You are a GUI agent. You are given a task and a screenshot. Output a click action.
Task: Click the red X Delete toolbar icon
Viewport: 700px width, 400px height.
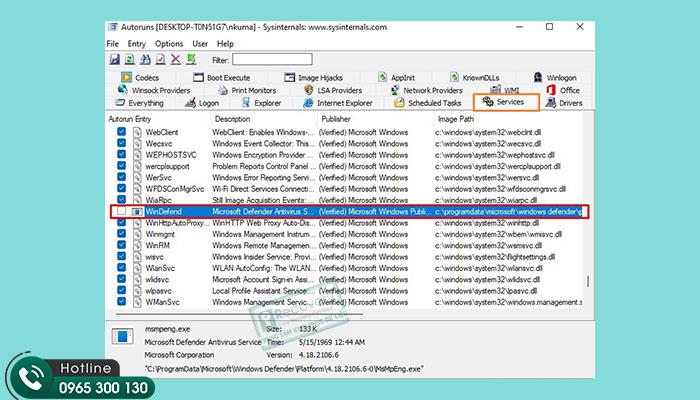coord(176,59)
